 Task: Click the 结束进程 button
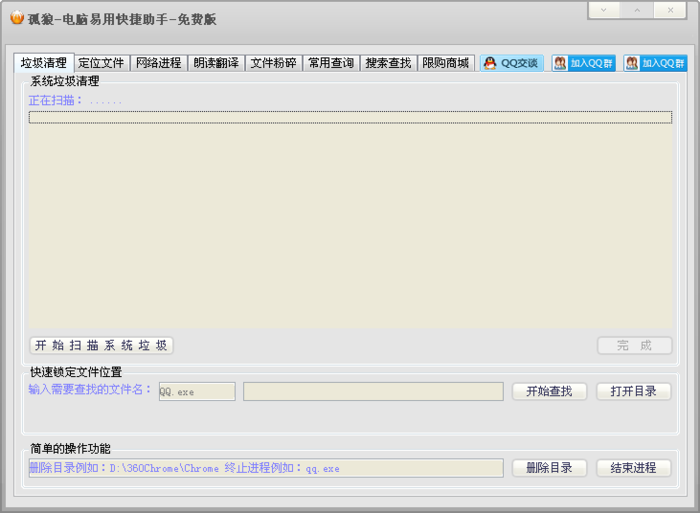[x=633, y=468]
